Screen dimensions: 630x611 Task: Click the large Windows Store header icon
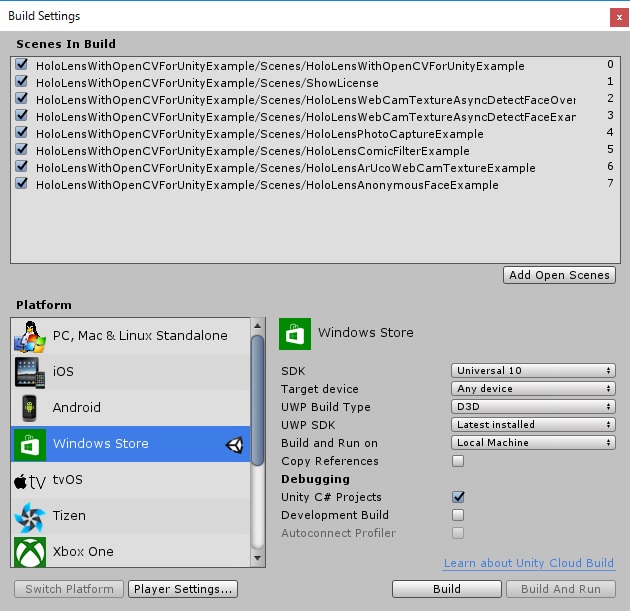coord(295,334)
